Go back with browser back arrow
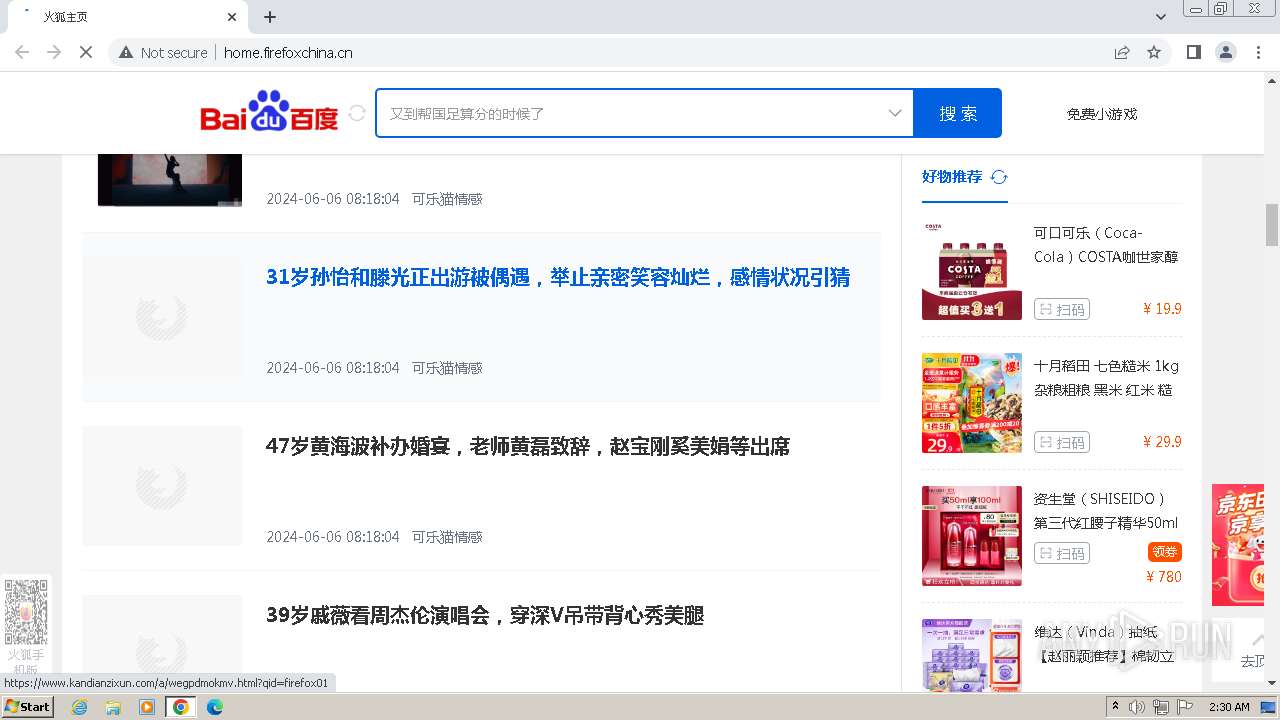Viewport: 1280px width, 720px height. coord(22,52)
